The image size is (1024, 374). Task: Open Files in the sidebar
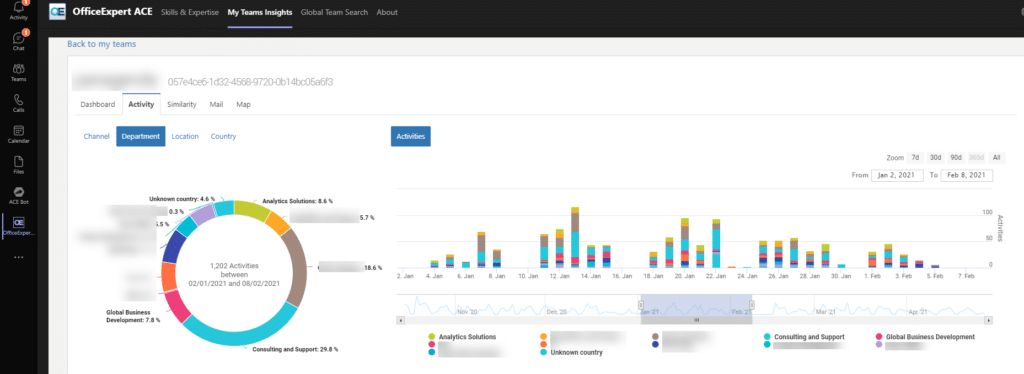pos(18,165)
